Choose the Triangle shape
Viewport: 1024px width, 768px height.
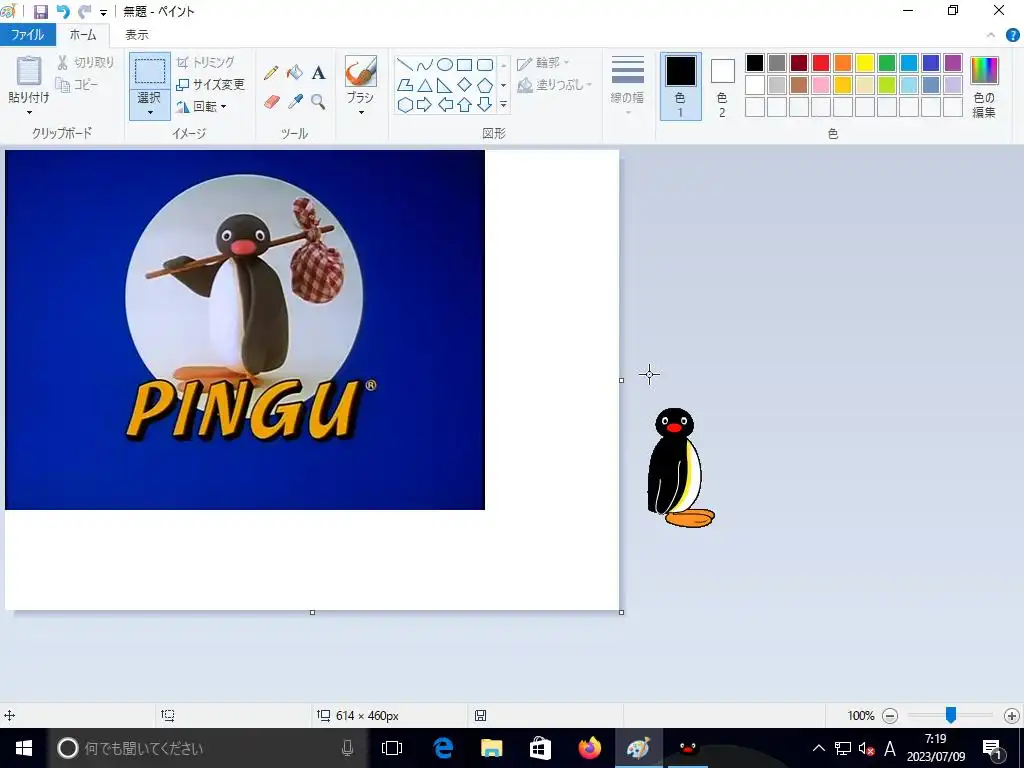pyautogui.click(x=424, y=85)
